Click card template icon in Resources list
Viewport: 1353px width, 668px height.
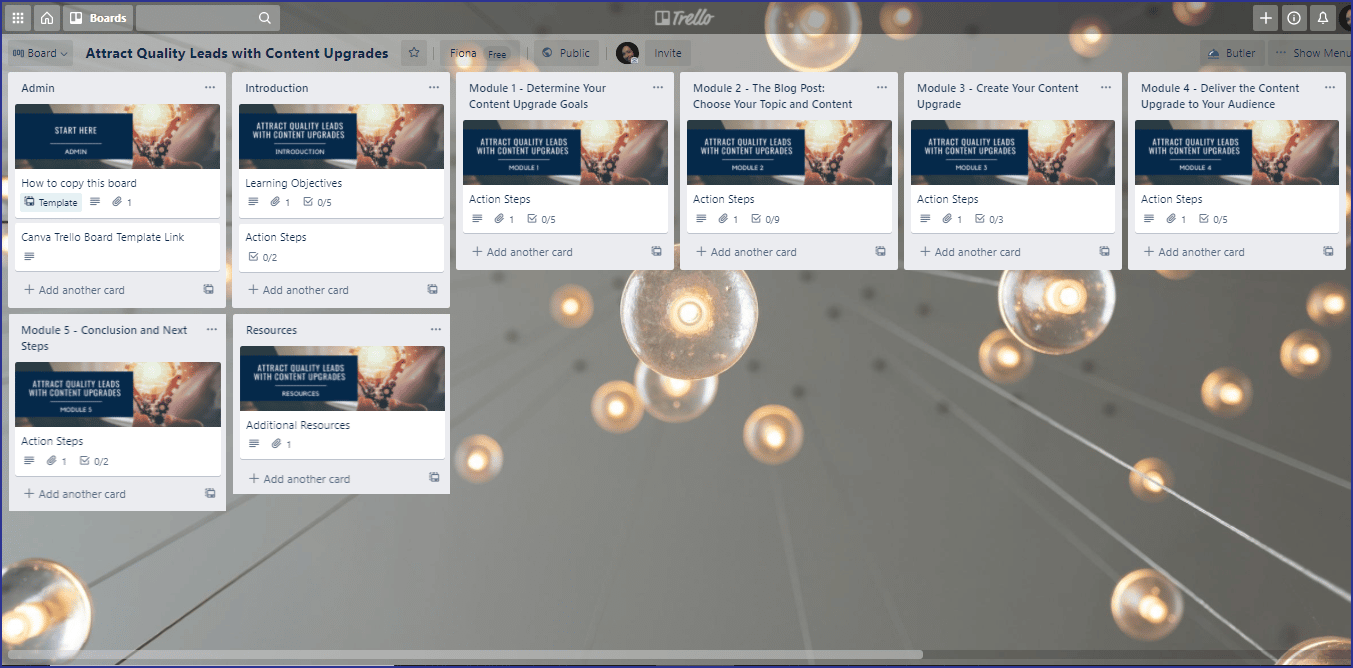coord(434,478)
